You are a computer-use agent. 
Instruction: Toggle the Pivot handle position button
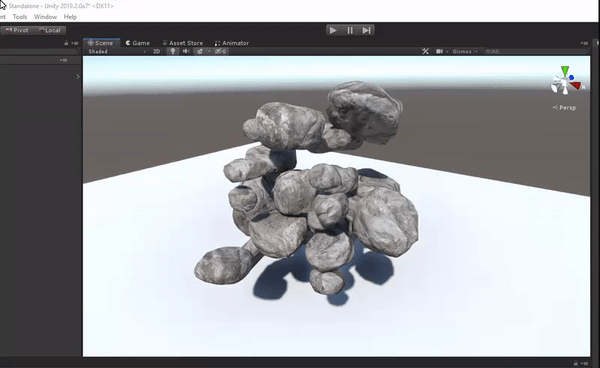[x=17, y=30]
